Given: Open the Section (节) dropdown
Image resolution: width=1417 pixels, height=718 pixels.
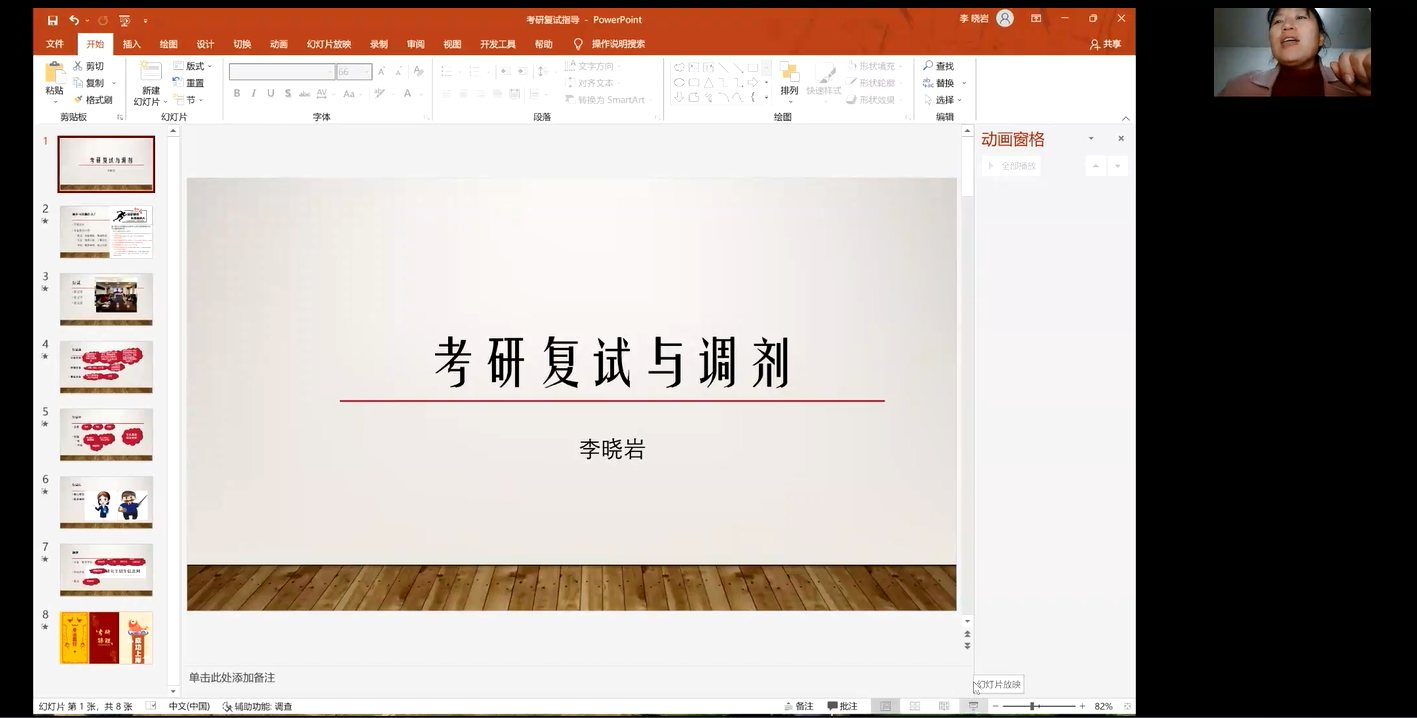Looking at the screenshot, I should pyautogui.click(x=188, y=100).
